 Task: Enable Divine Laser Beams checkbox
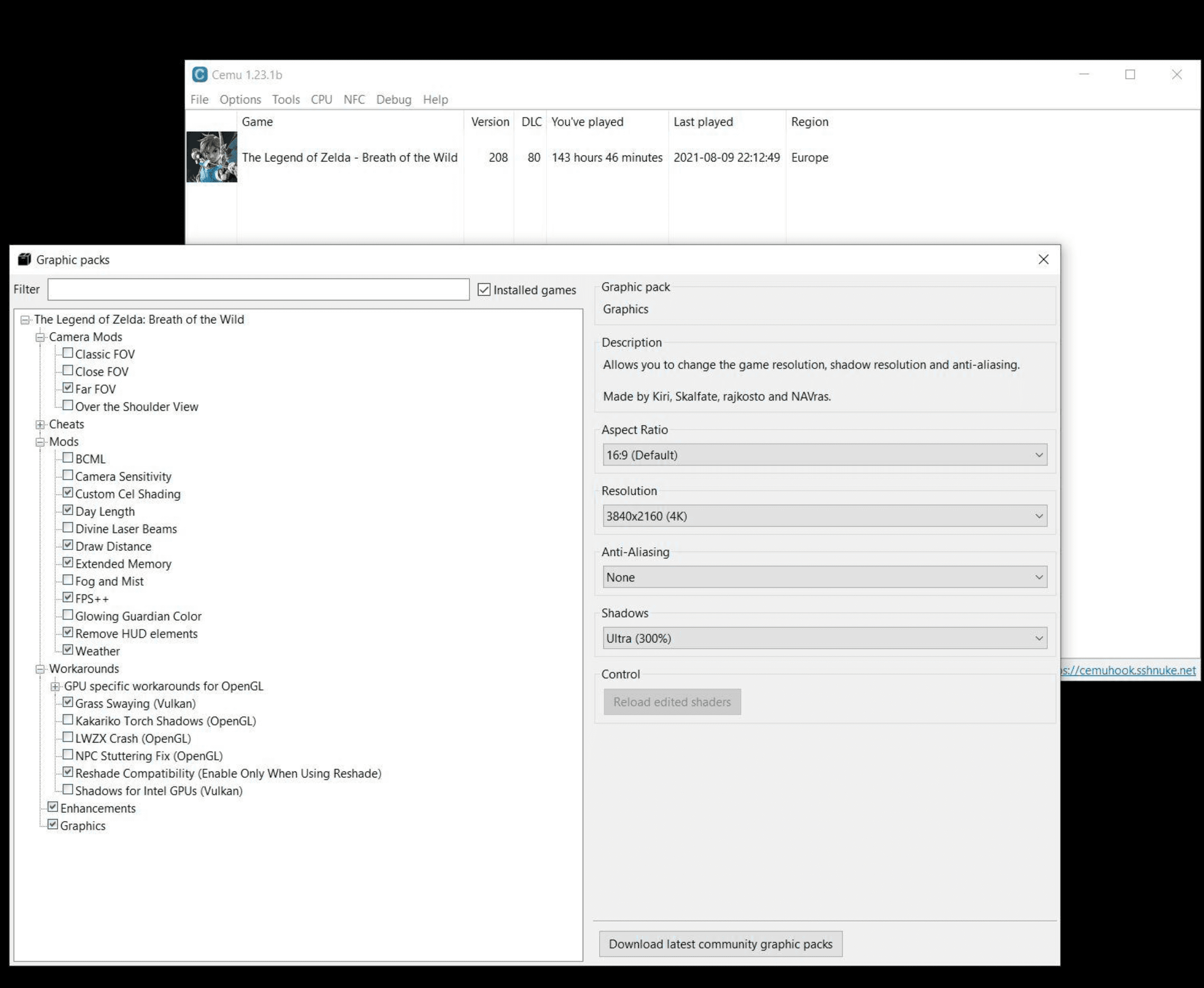point(68,528)
